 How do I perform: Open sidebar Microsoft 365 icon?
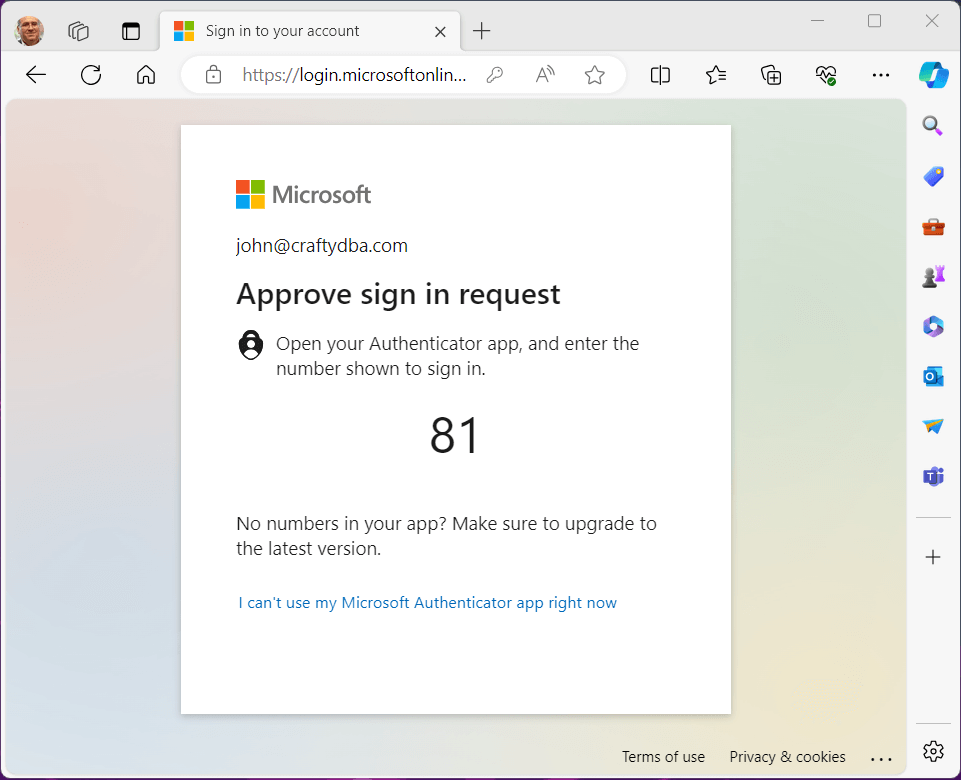(x=933, y=326)
